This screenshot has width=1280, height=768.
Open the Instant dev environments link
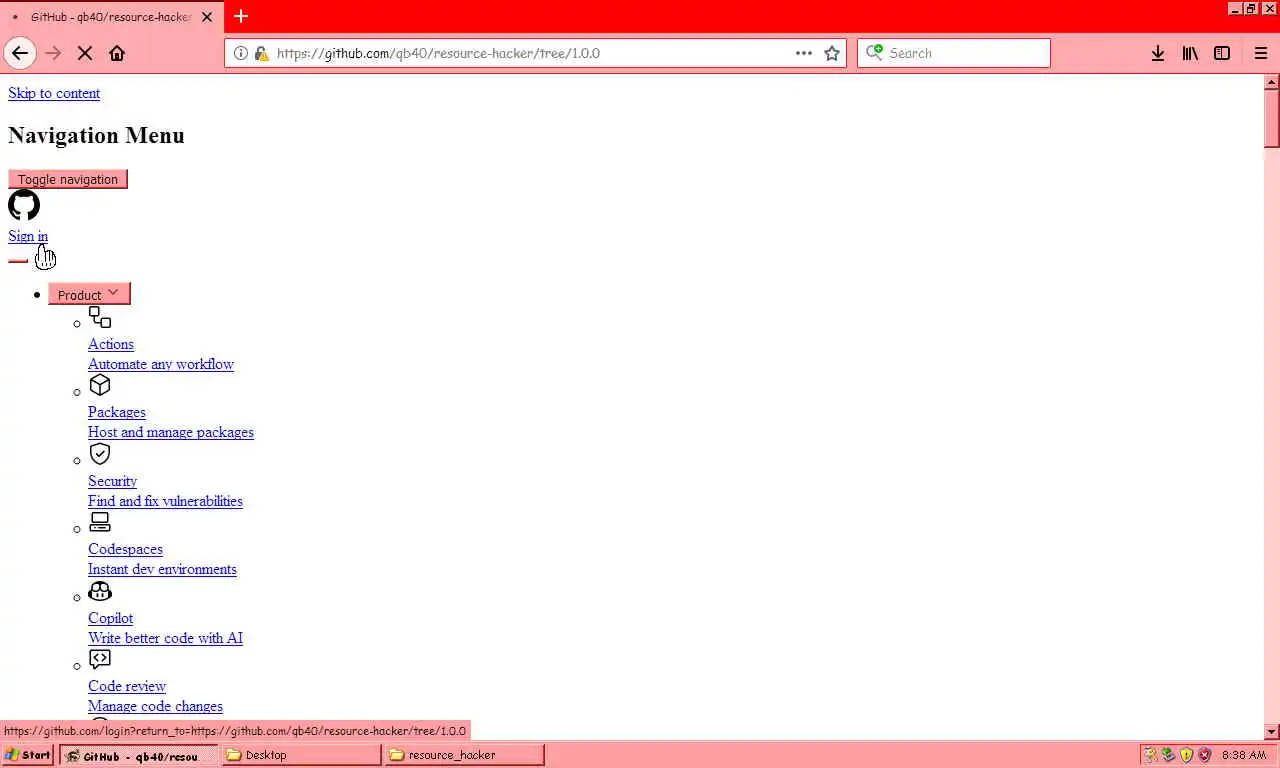162,569
